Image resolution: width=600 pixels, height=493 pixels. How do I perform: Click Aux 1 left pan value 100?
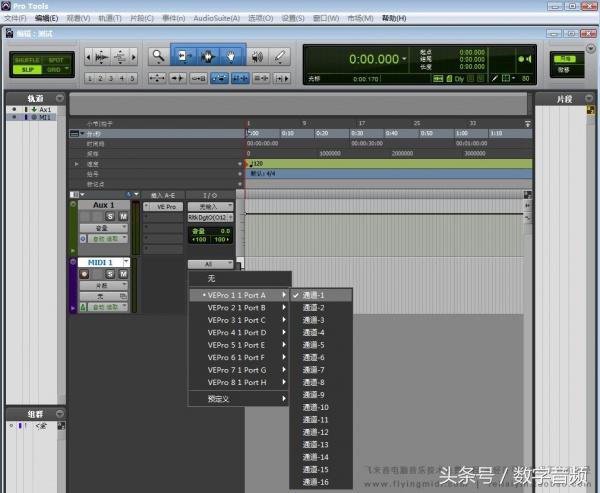coord(200,240)
